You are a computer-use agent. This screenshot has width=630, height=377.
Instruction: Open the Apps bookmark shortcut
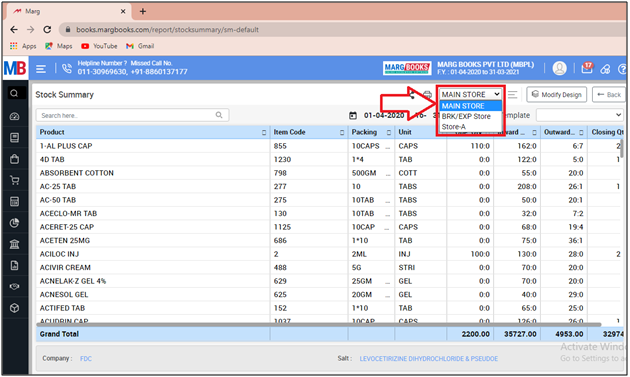(x=23, y=46)
